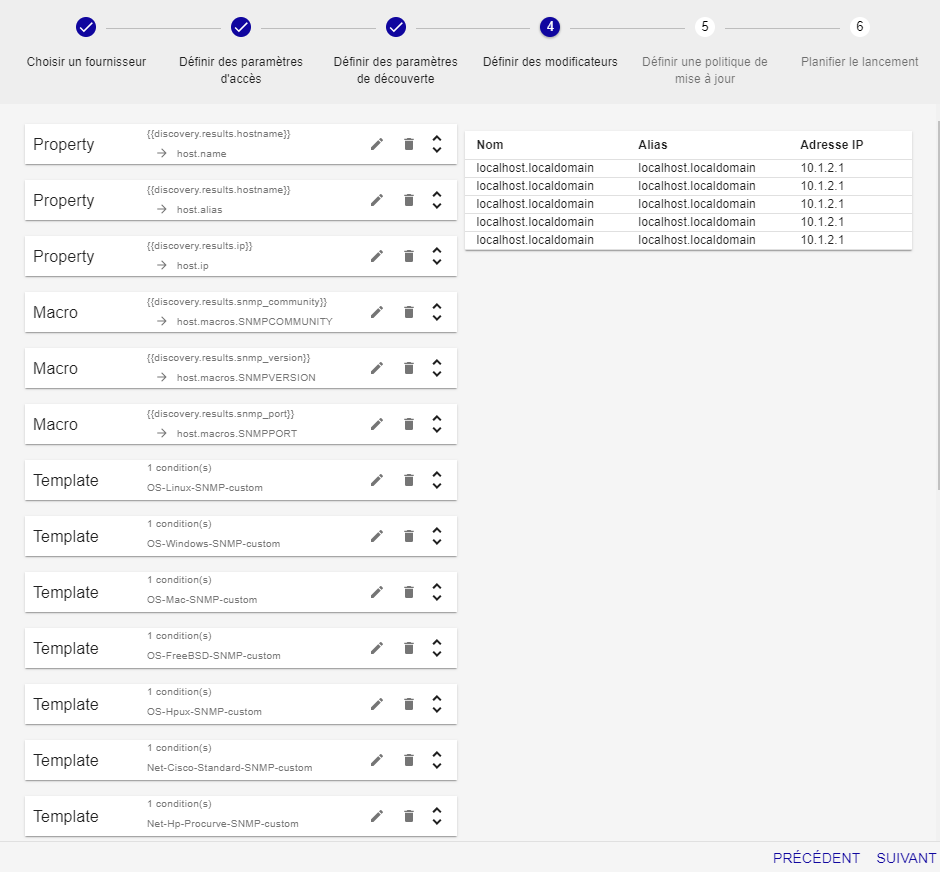Edit the SNMPVERSION Macro modifier
The image size is (940, 872).
point(376,369)
